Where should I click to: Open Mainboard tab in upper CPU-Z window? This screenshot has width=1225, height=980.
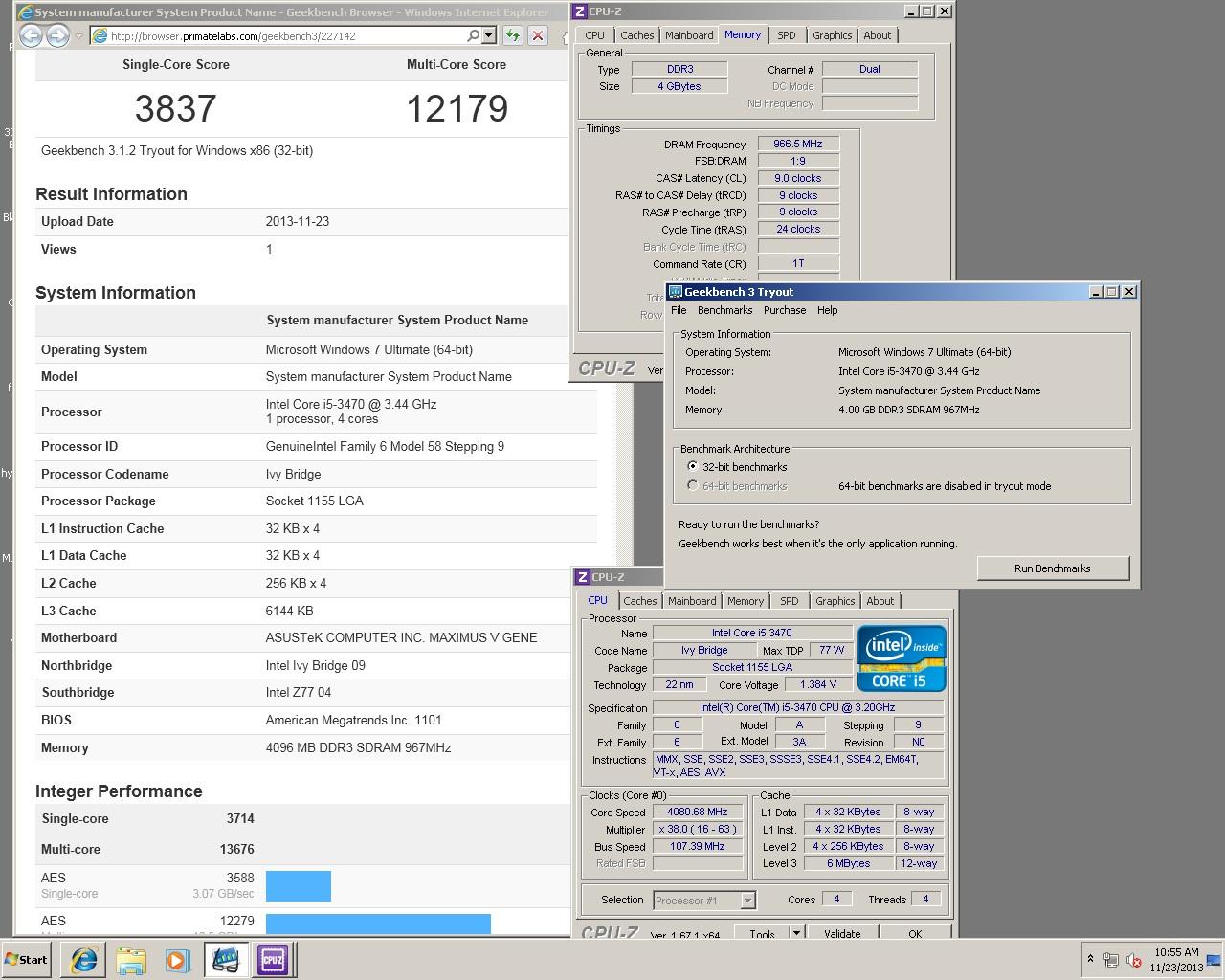coord(689,35)
